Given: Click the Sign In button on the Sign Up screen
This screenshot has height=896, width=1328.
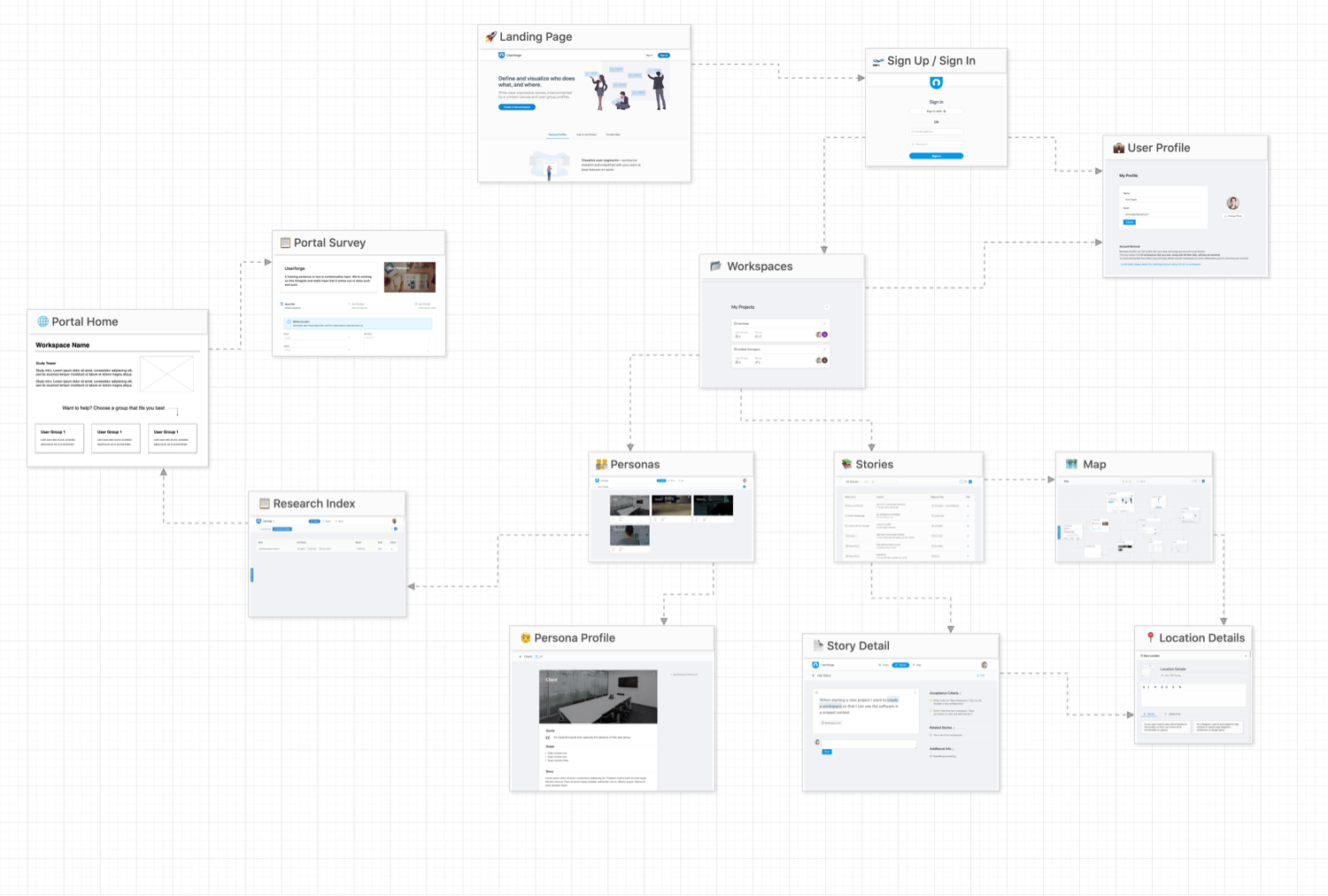Looking at the screenshot, I should pos(936,156).
